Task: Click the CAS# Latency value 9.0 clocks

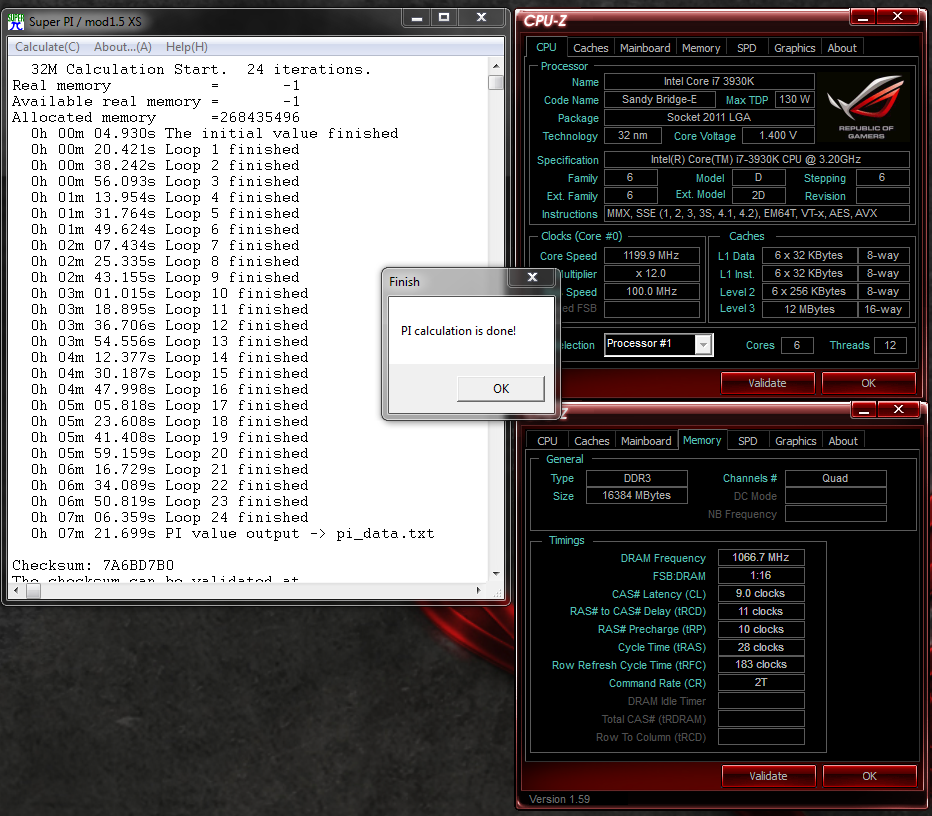Action: [761, 593]
